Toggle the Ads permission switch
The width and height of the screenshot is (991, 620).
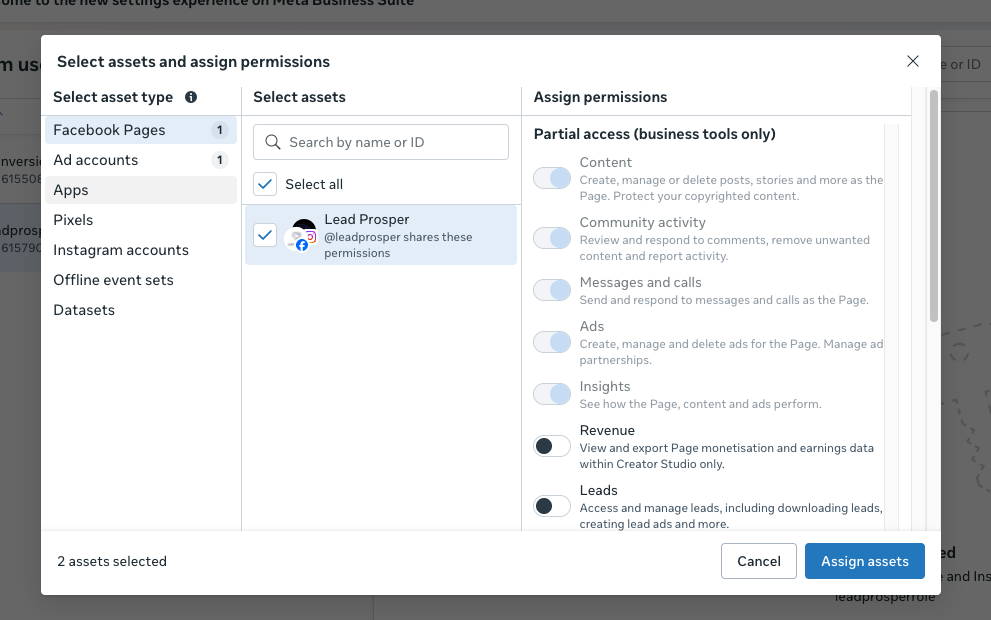click(x=552, y=342)
